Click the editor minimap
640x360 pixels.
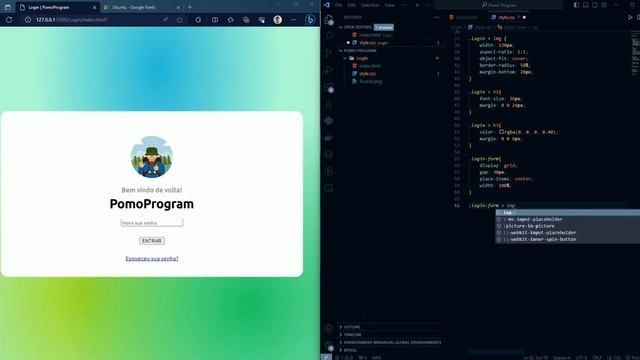click(x=636, y=53)
